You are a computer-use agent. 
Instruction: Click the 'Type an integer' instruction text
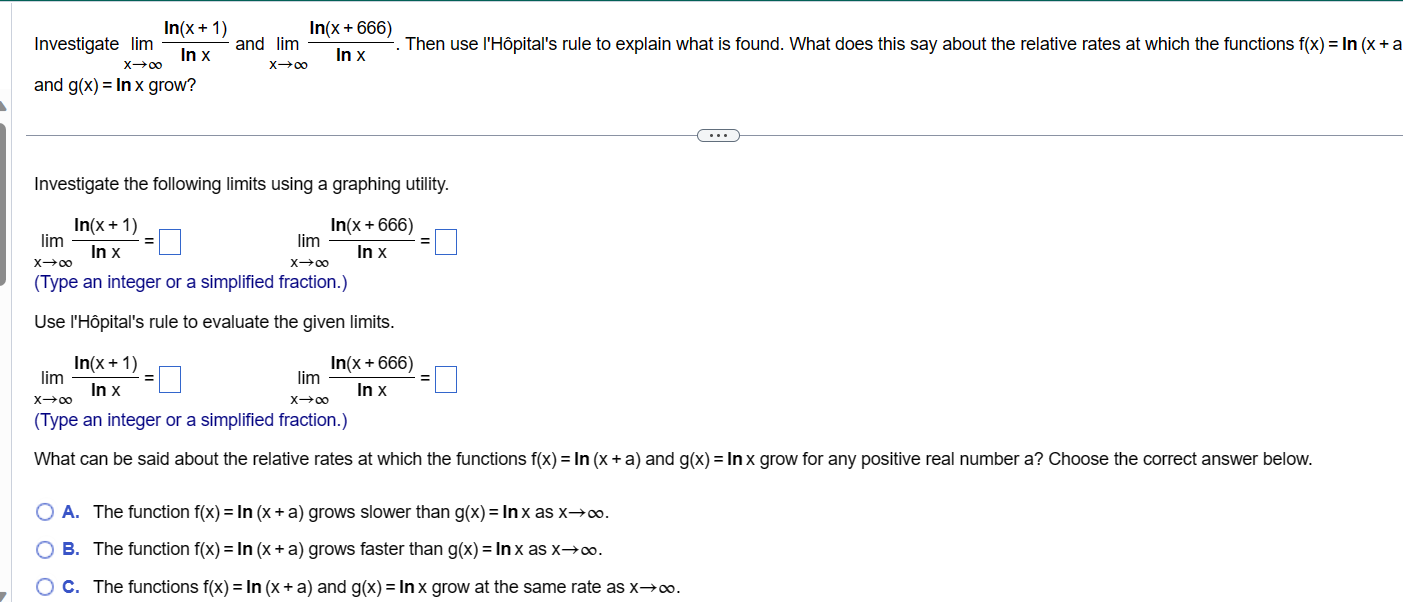190,282
